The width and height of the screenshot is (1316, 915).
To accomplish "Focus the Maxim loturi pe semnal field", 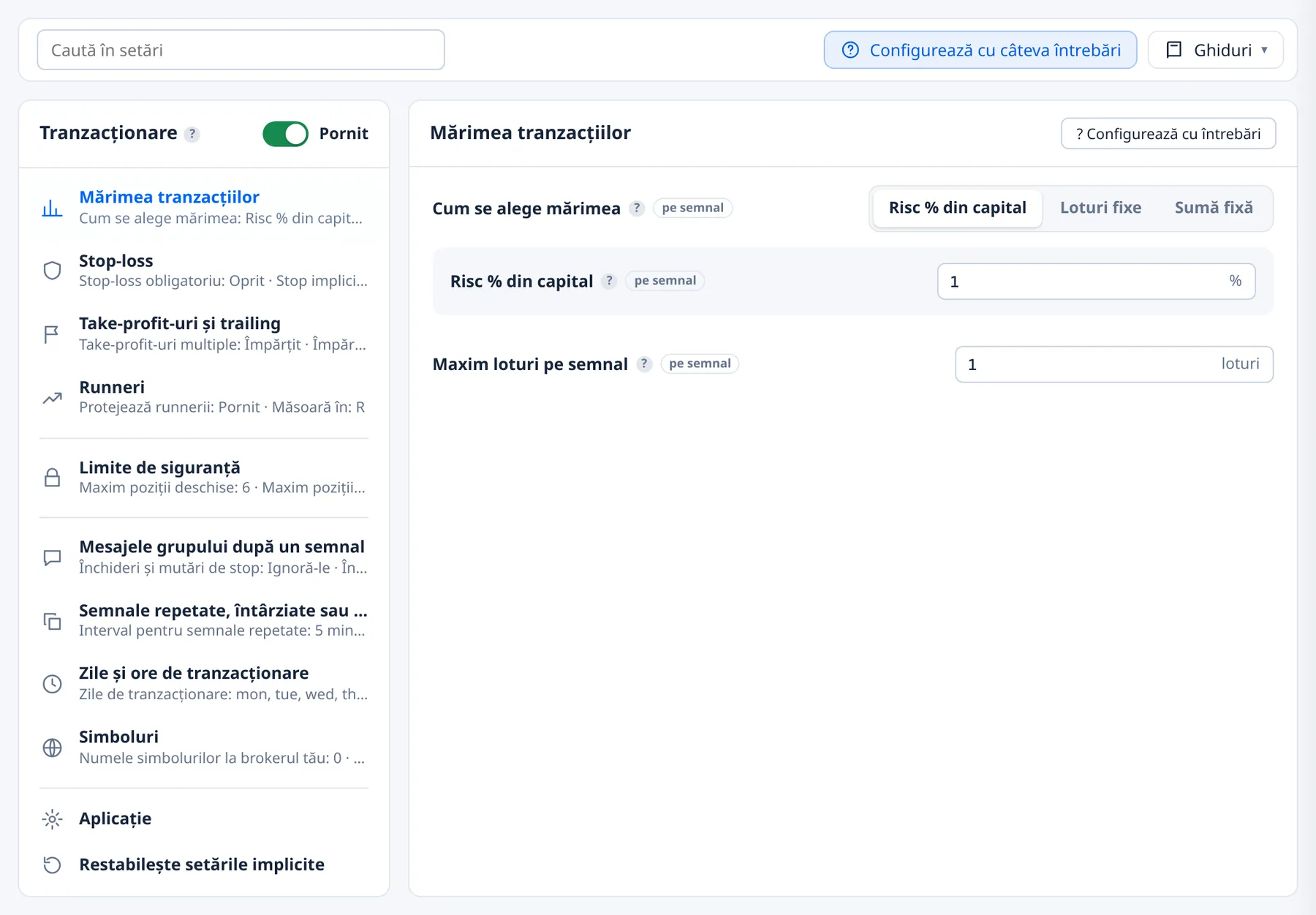I will coord(1113,364).
